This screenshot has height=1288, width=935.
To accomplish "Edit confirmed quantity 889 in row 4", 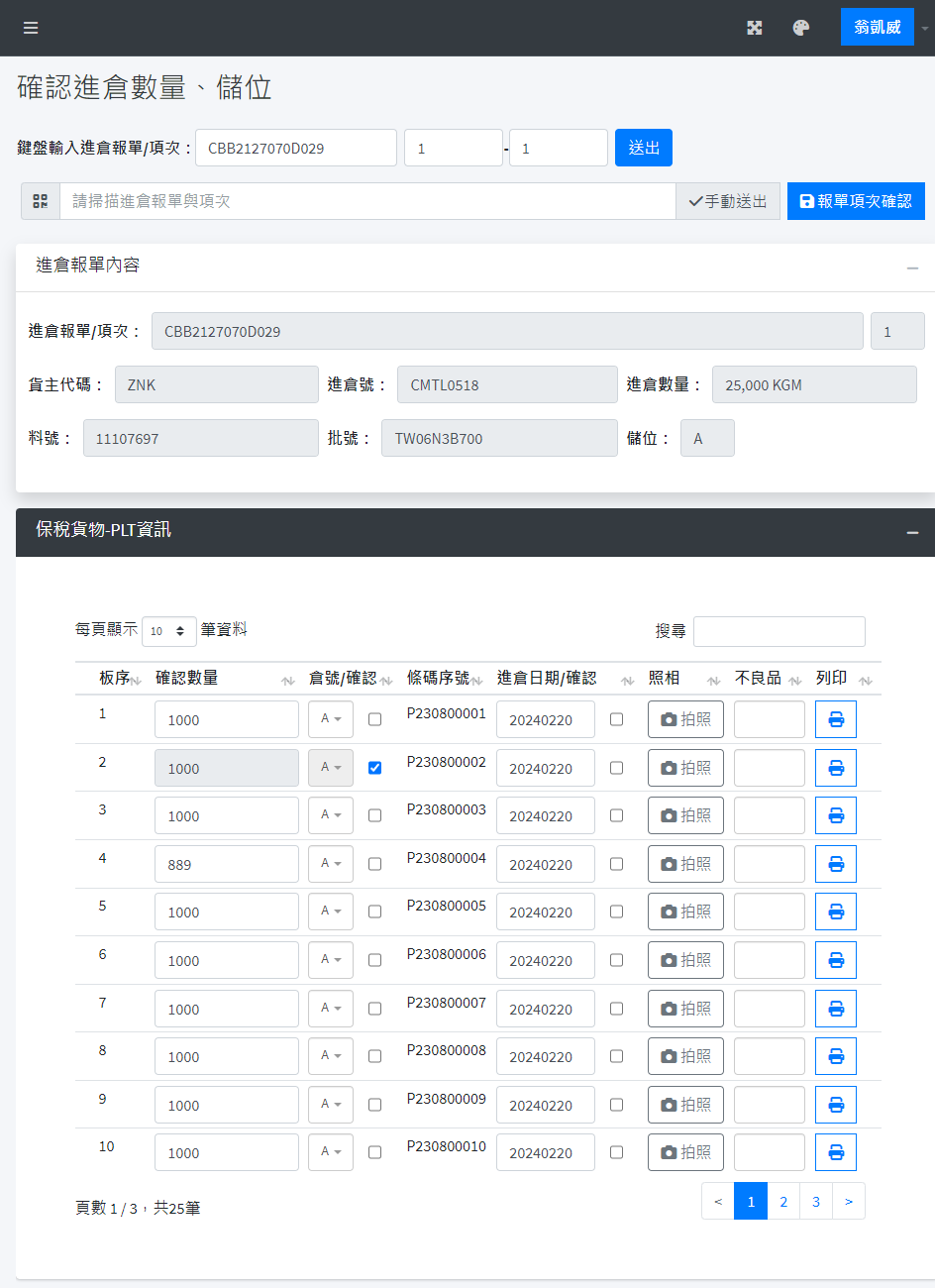I will [x=227, y=864].
